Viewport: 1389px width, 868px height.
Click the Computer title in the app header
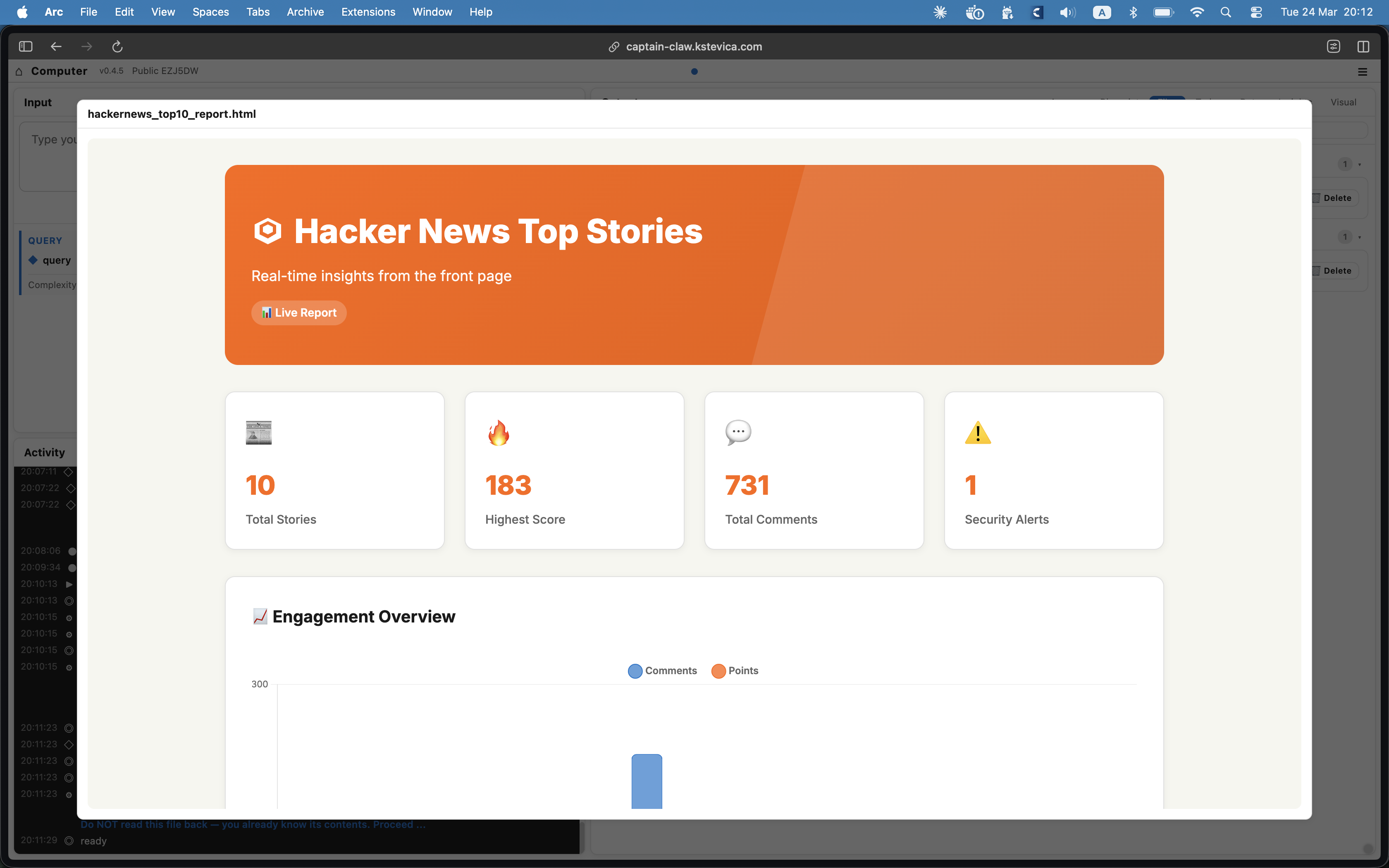pyautogui.click(x=59, y=71)
